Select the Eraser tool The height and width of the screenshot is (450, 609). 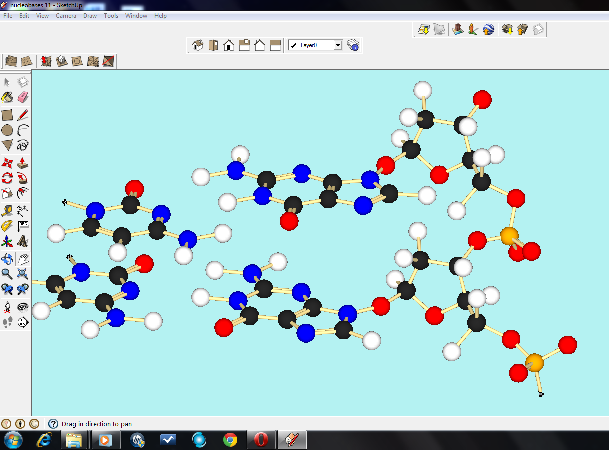tap(22, 97)
